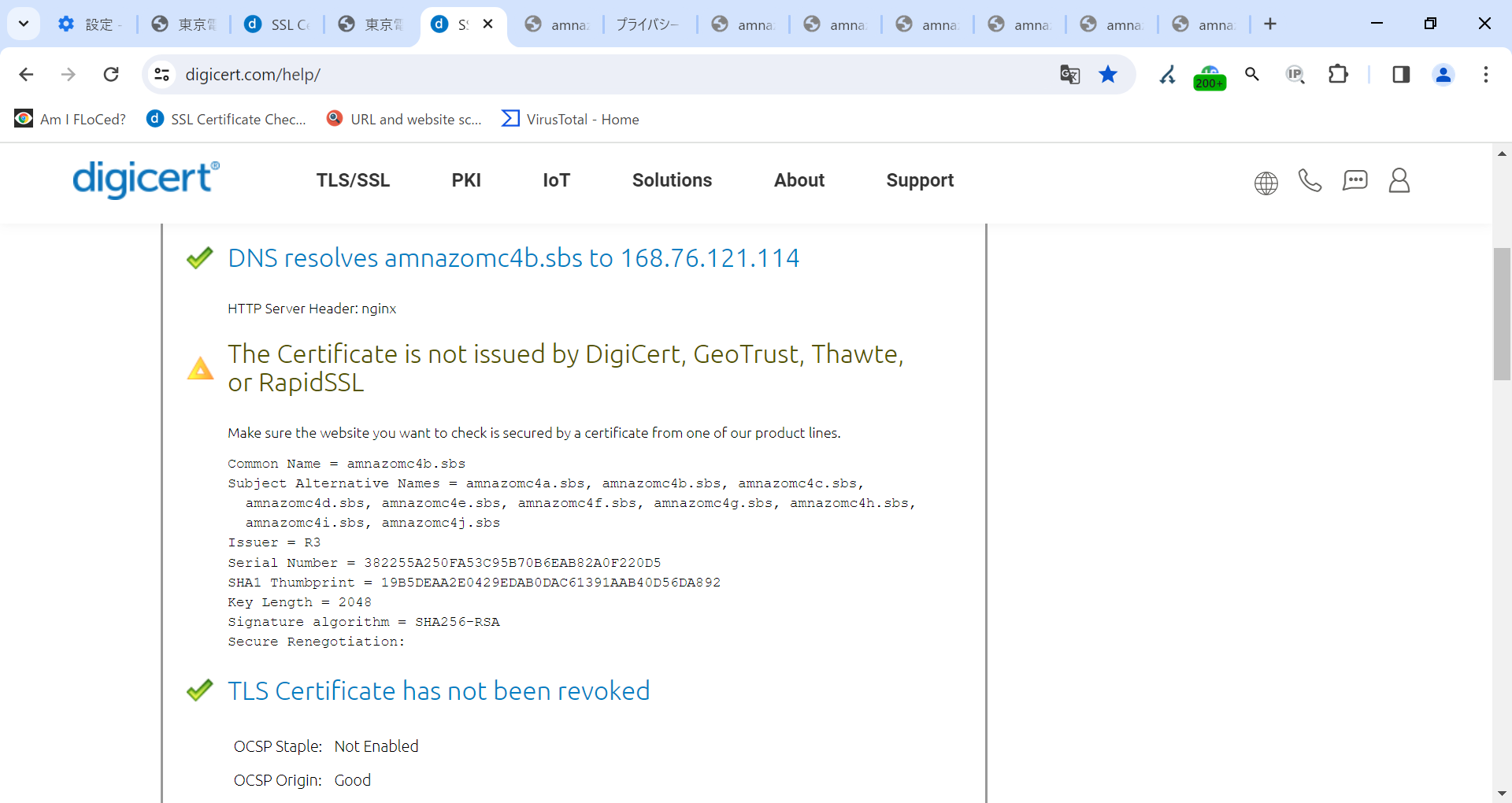Viewport: 1512px width, 803px height.
Task: Click the Serial Number value line
Action: click(444, 563)
